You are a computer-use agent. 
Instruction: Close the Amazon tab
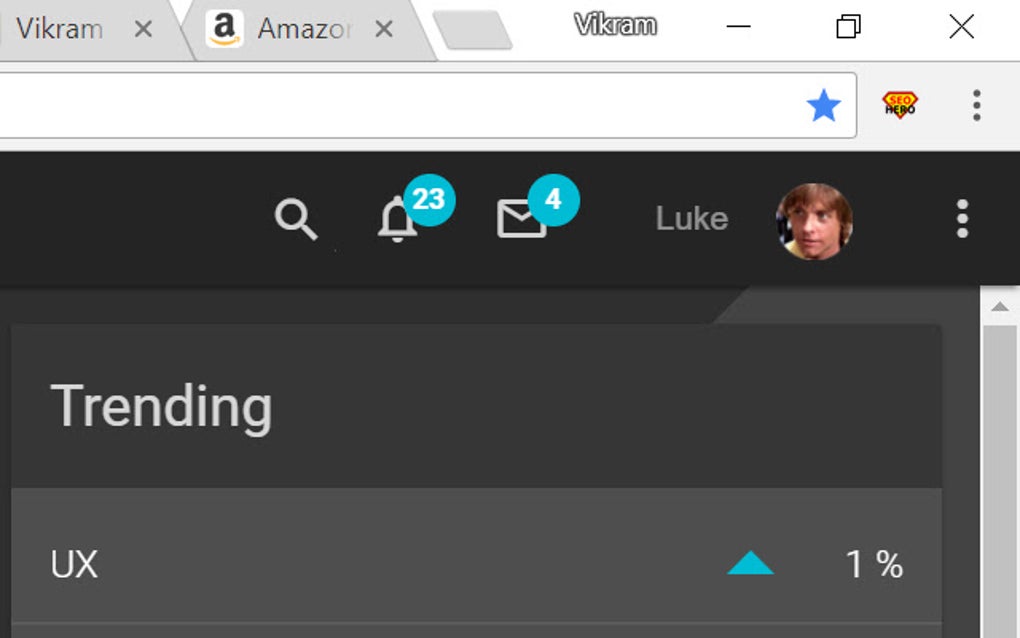(384, 28)
